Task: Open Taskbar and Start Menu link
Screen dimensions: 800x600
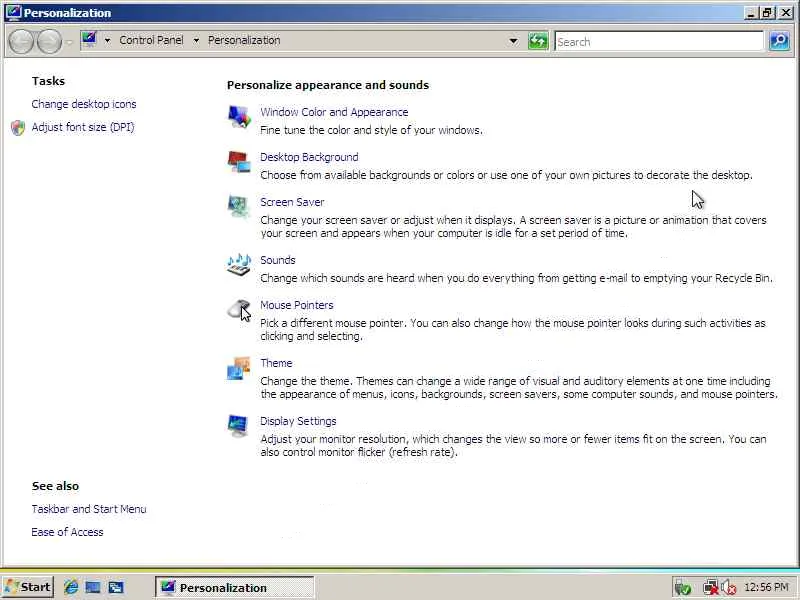Action: pyautogui.click(x=89, y=509)
